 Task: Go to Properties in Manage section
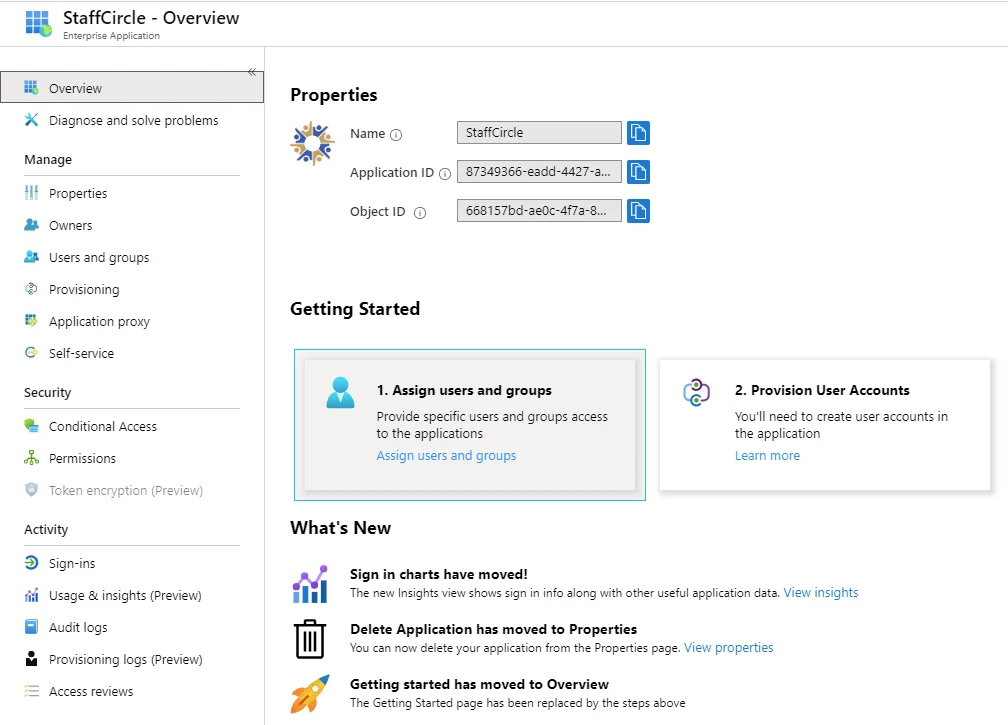[78, 193]
